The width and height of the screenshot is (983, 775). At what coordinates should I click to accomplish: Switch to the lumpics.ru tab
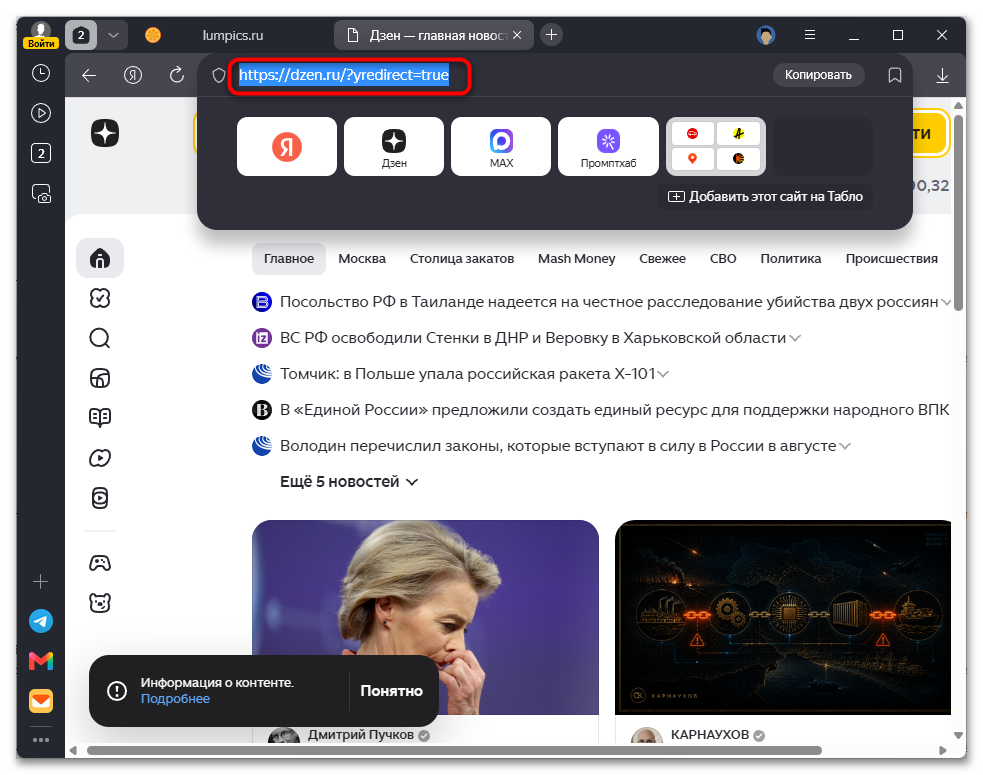click(x=233, y=36)
